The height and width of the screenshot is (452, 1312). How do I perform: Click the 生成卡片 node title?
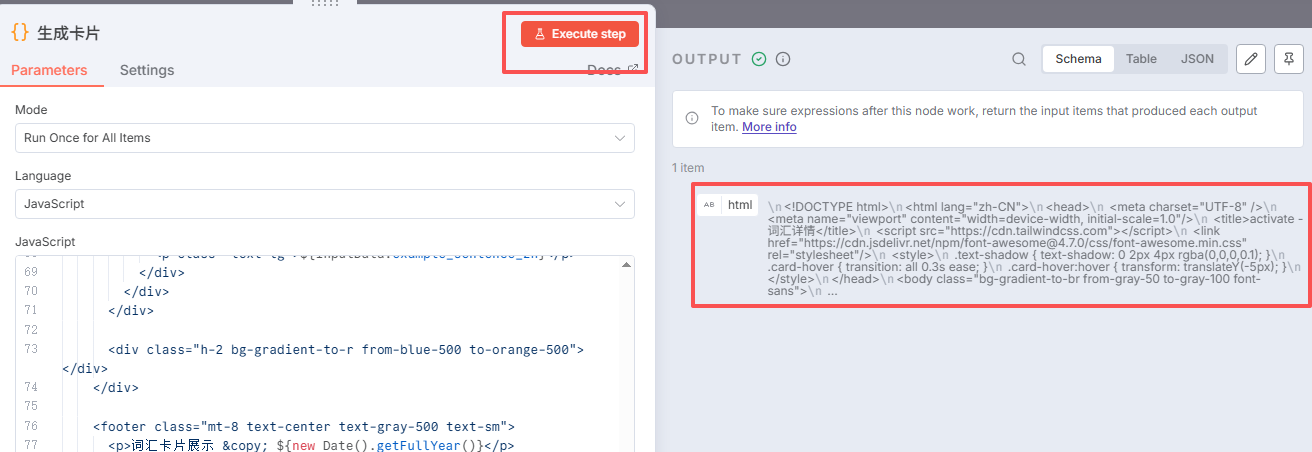click(68, 33)
